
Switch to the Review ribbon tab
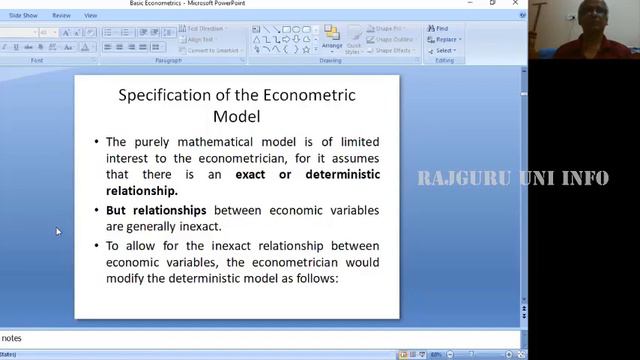tap(61, 16)
